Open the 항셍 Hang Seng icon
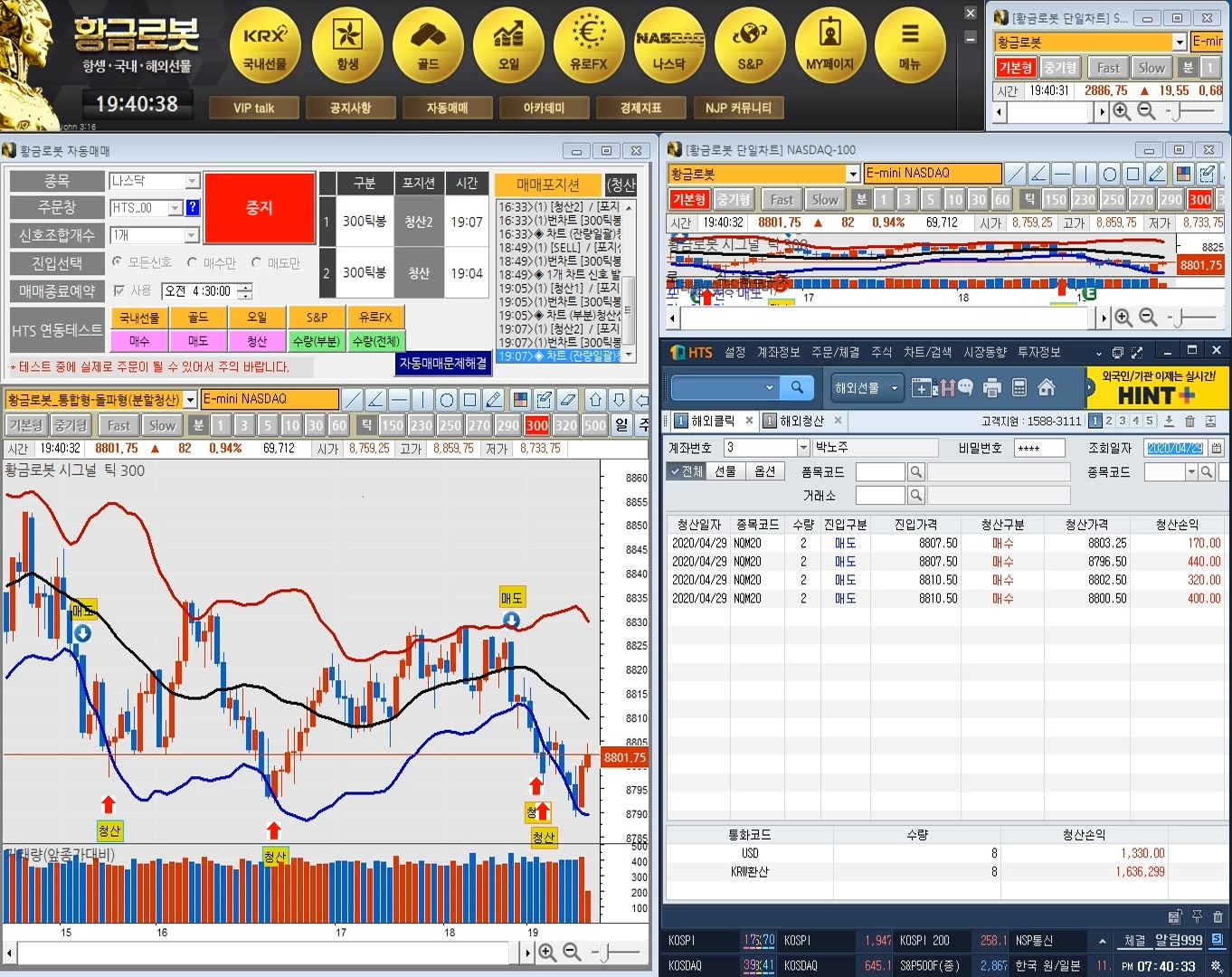 347,45
